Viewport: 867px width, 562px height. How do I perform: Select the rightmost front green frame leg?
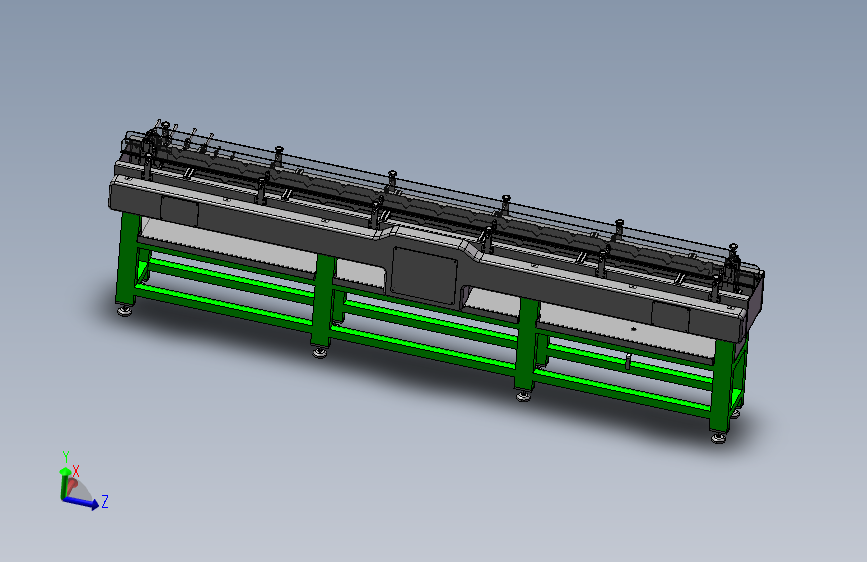[721, 387]
